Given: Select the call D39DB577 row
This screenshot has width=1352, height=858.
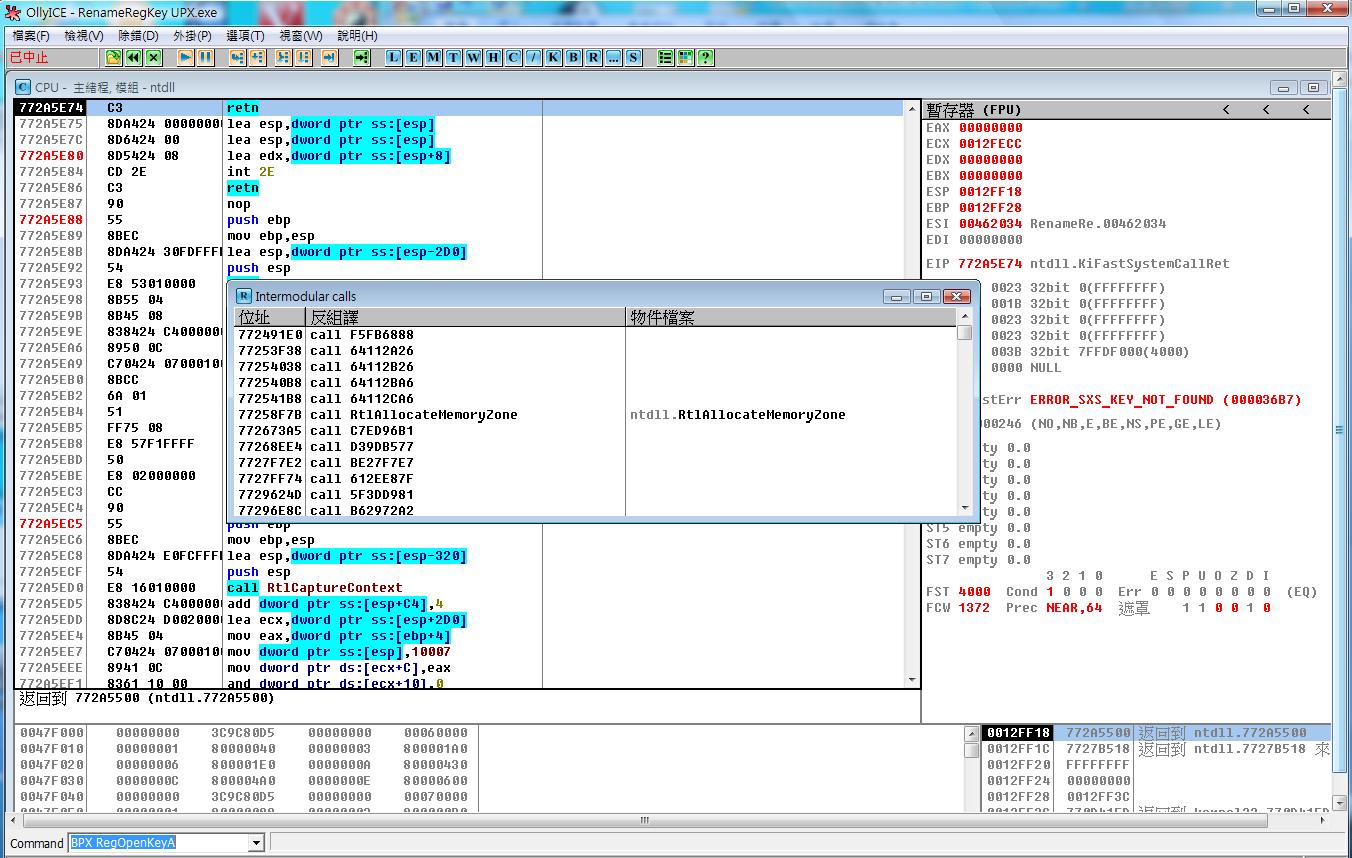Looking at the screenshot, I should (x=596, y=447).
